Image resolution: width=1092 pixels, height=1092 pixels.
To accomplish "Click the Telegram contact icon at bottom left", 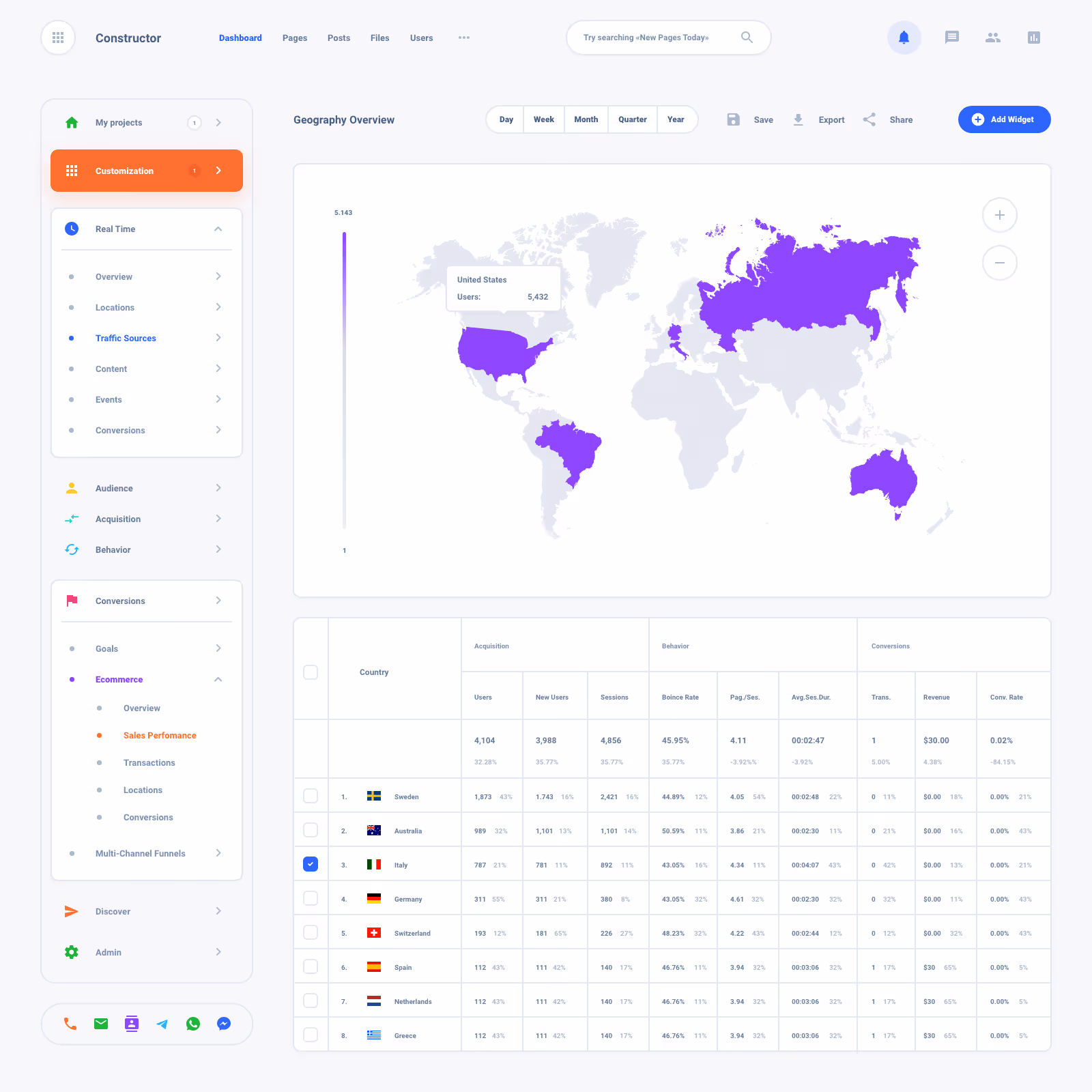I will coord(162,1023).
